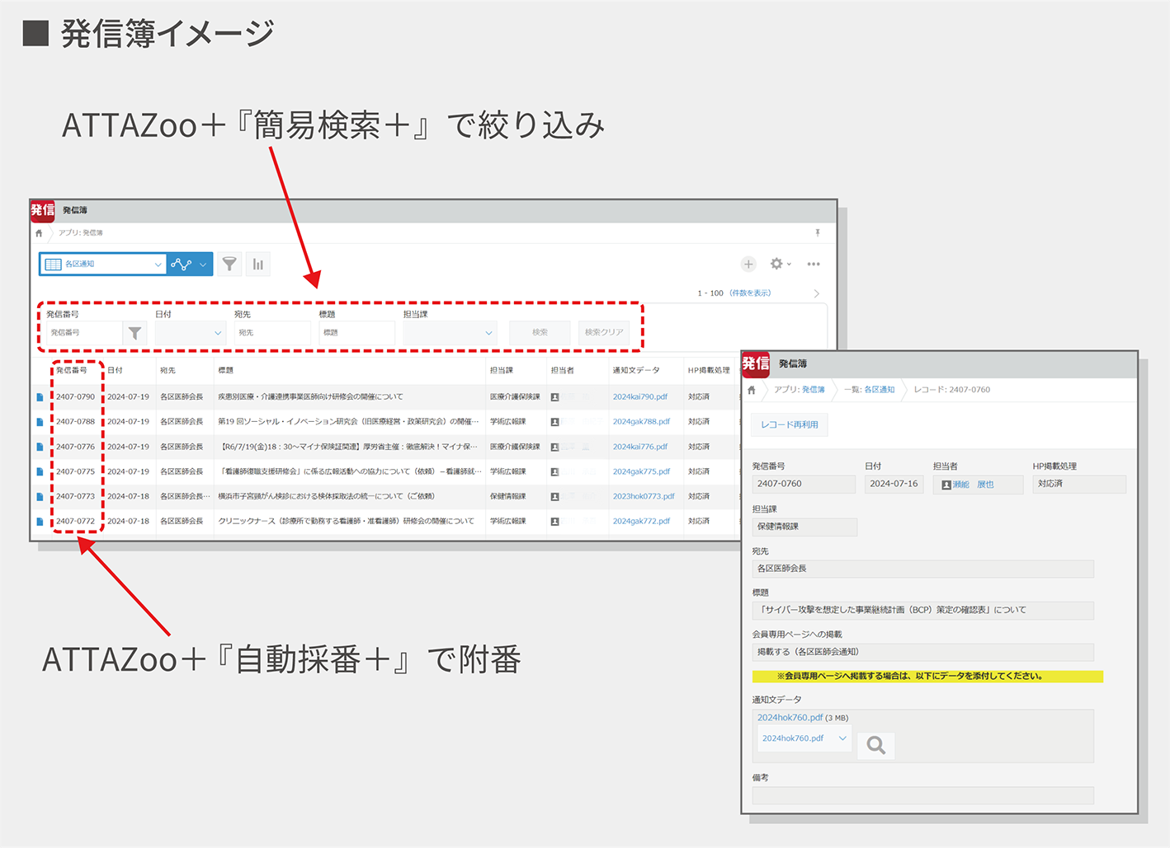Screen dimensions: 1170x848
Task: Click the 標題 search input field
Action: coord(357,333)
